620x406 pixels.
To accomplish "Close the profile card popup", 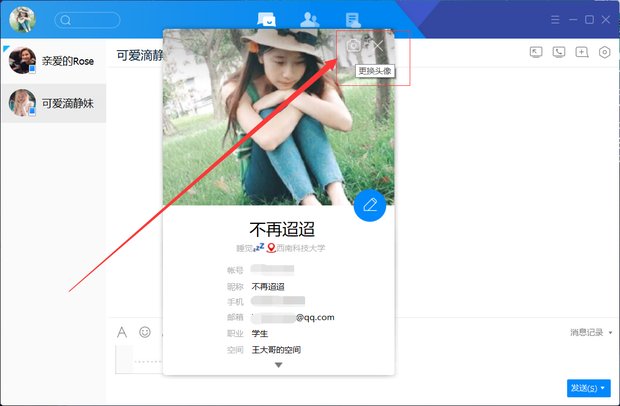I will [x=378, y=45].
